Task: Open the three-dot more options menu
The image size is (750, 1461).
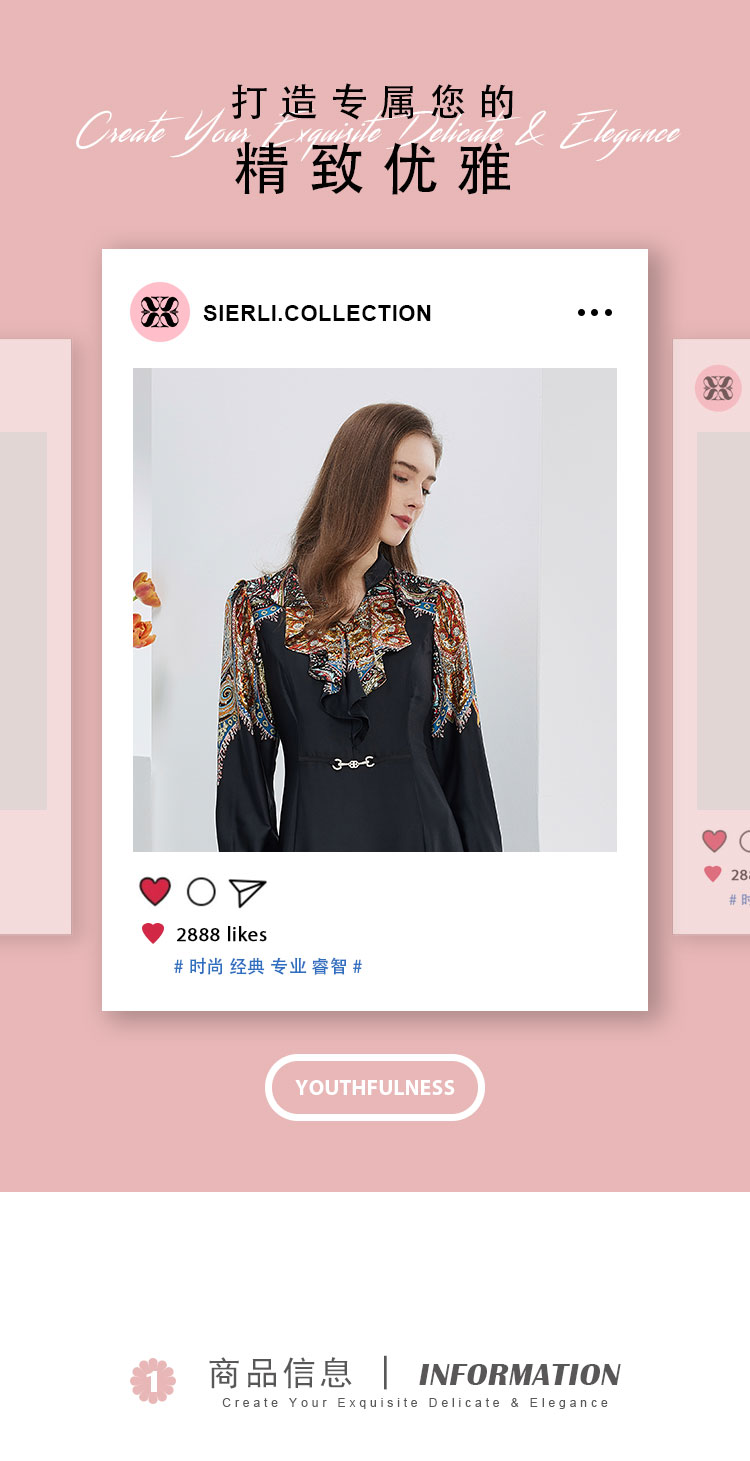Action: [595, 312]
